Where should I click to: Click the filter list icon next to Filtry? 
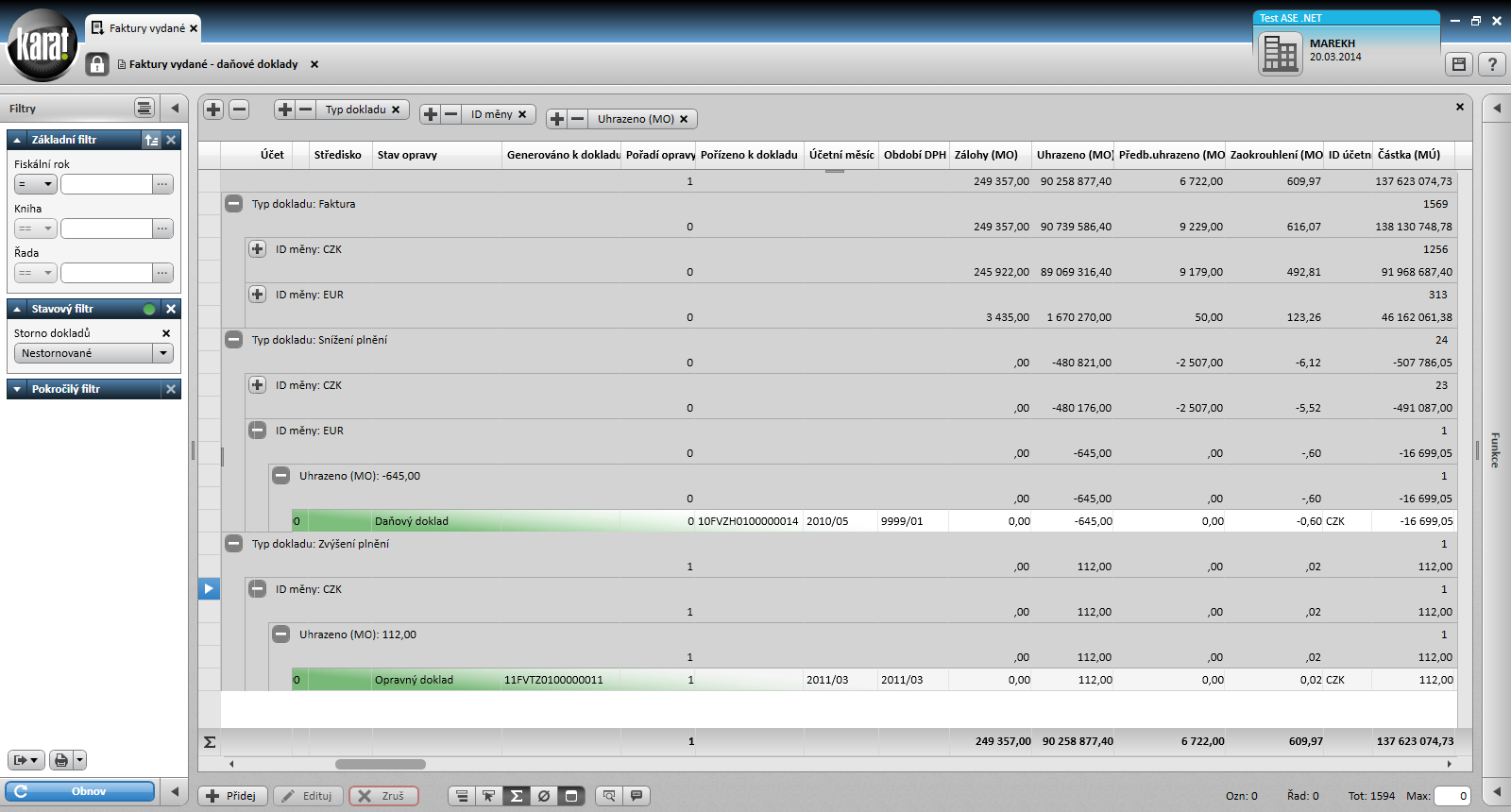click(x=144, y=108)
